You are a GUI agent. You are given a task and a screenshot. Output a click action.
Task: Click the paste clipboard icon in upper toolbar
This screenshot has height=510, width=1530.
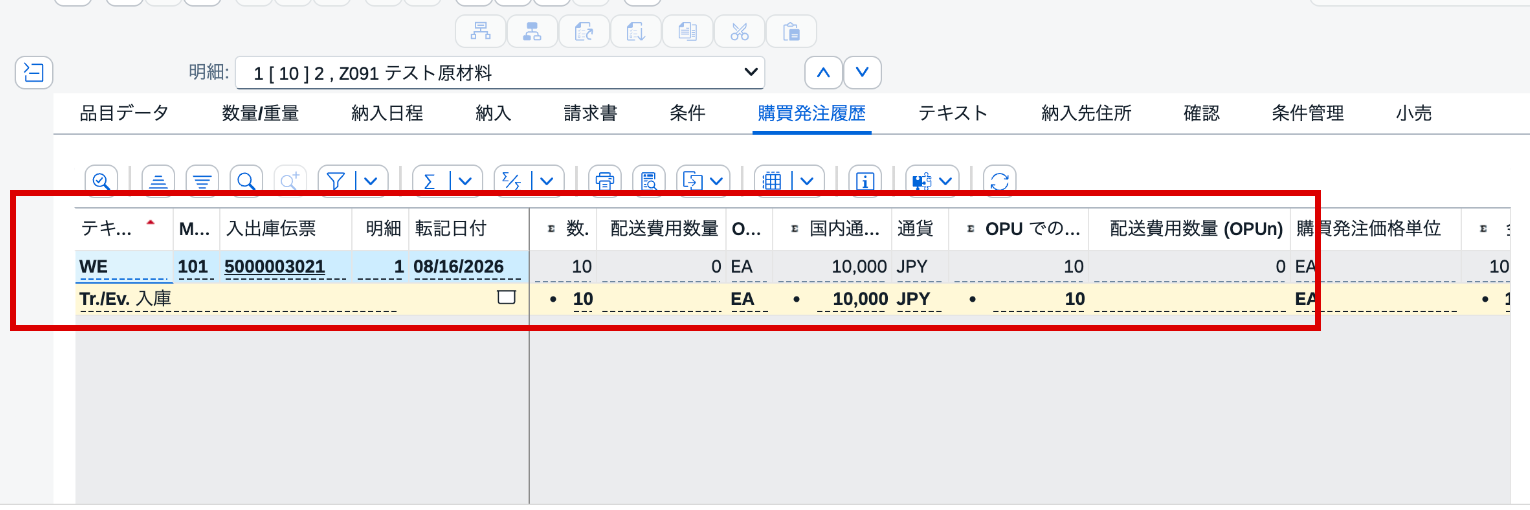click(x=791, y=31)
